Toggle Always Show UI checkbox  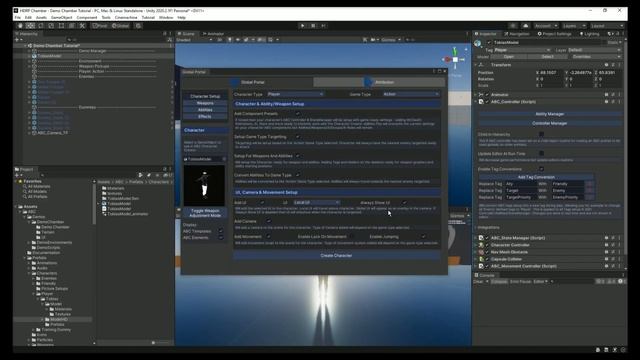point(404,202)
